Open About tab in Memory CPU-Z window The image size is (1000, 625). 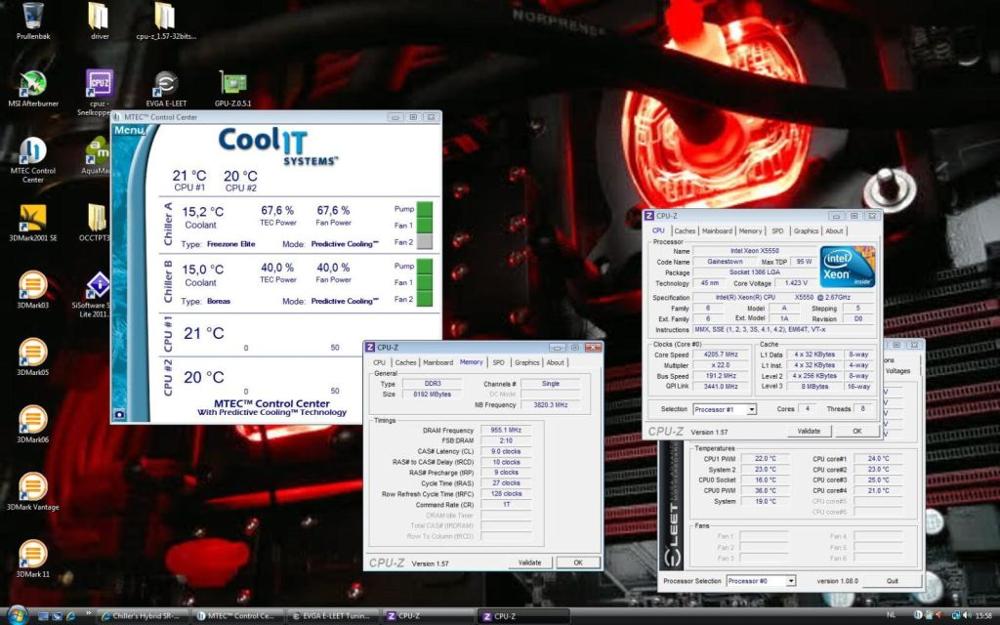(555, 362)
